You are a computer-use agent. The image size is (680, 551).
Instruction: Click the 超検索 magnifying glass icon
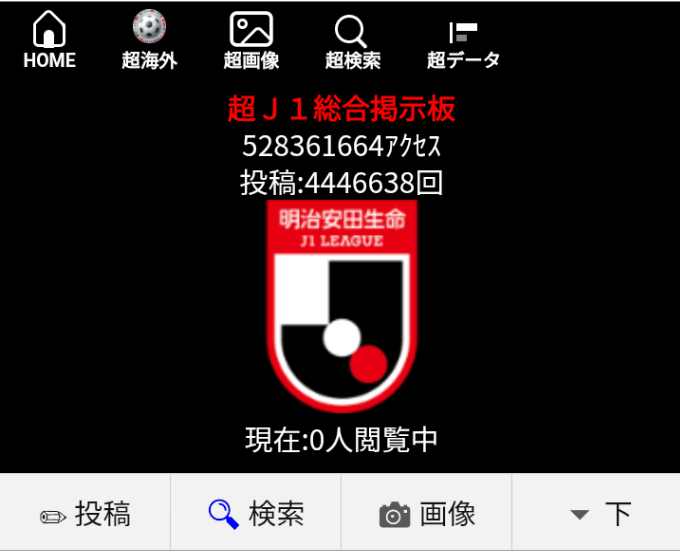(x=352, y=30)
